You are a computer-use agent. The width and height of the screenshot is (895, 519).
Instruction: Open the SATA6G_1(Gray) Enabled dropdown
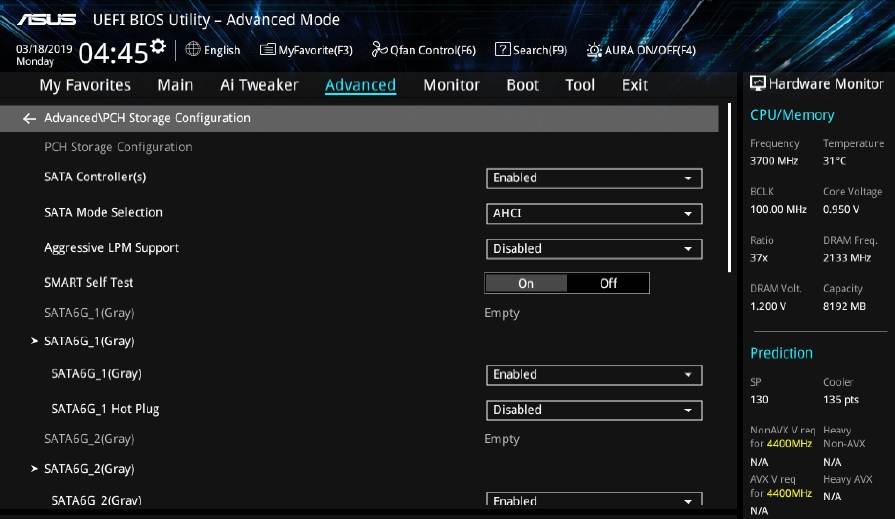[x=594, y=375]
